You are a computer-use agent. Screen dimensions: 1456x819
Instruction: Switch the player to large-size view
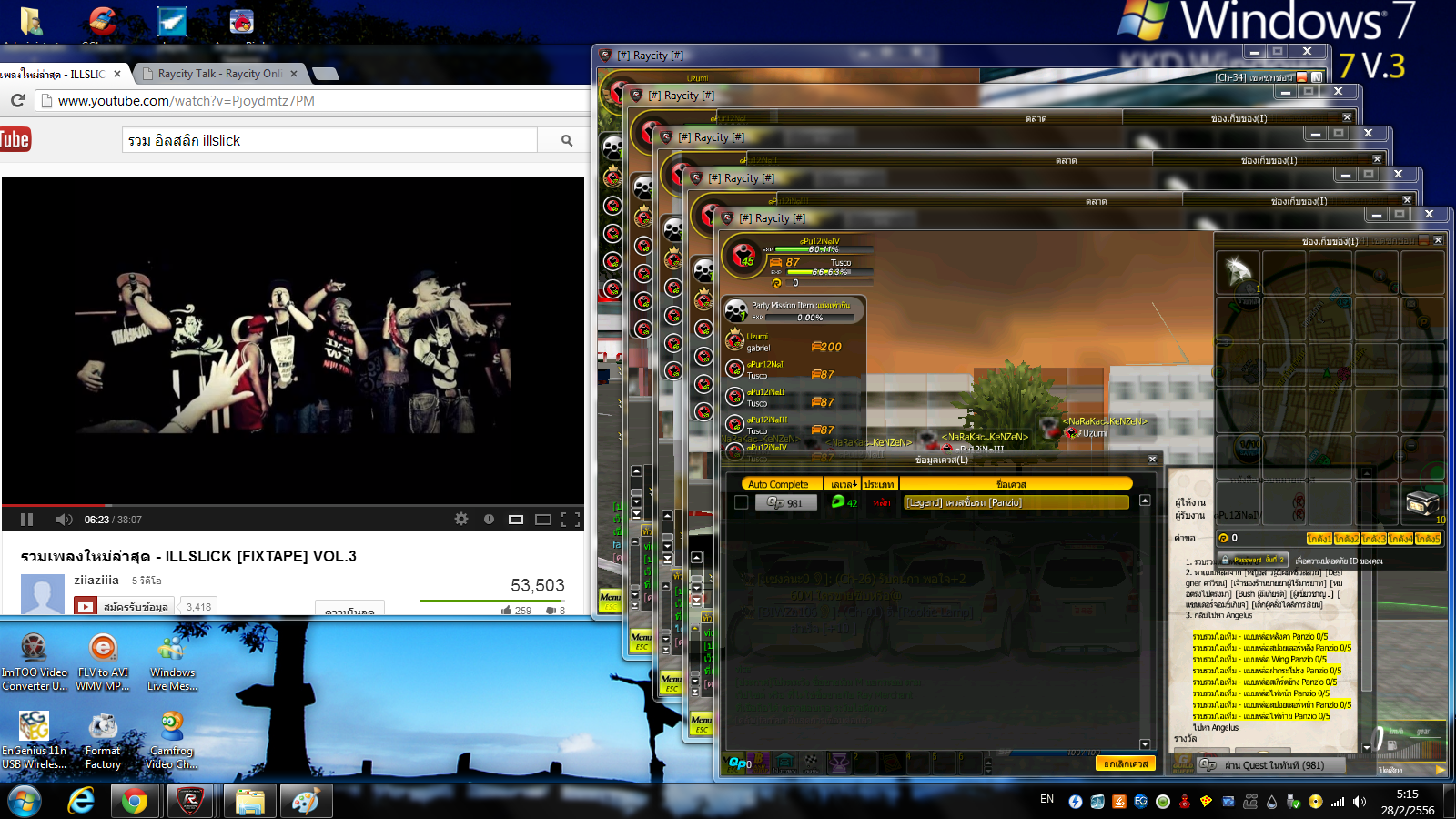(x=543, y=520)
